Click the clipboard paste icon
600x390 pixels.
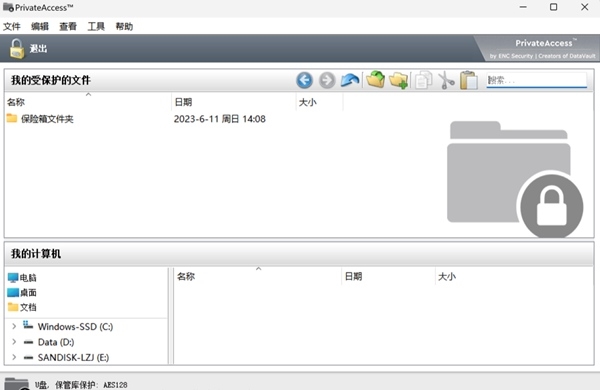pos(469,80)
